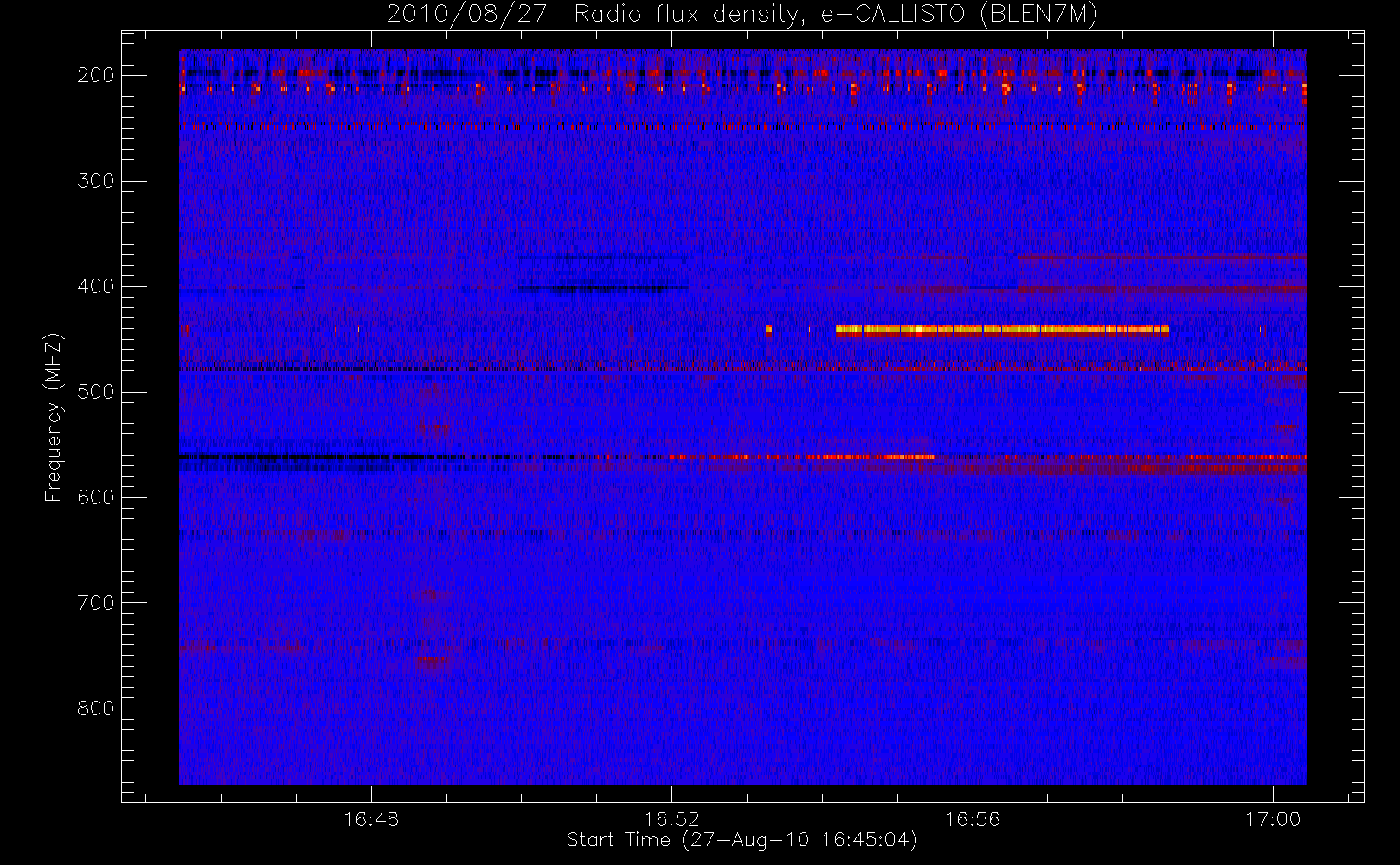Viewport: 1400px width, 865px height.
Task: Click the orange-red band near 560 MHz
Action: point(800,457)
